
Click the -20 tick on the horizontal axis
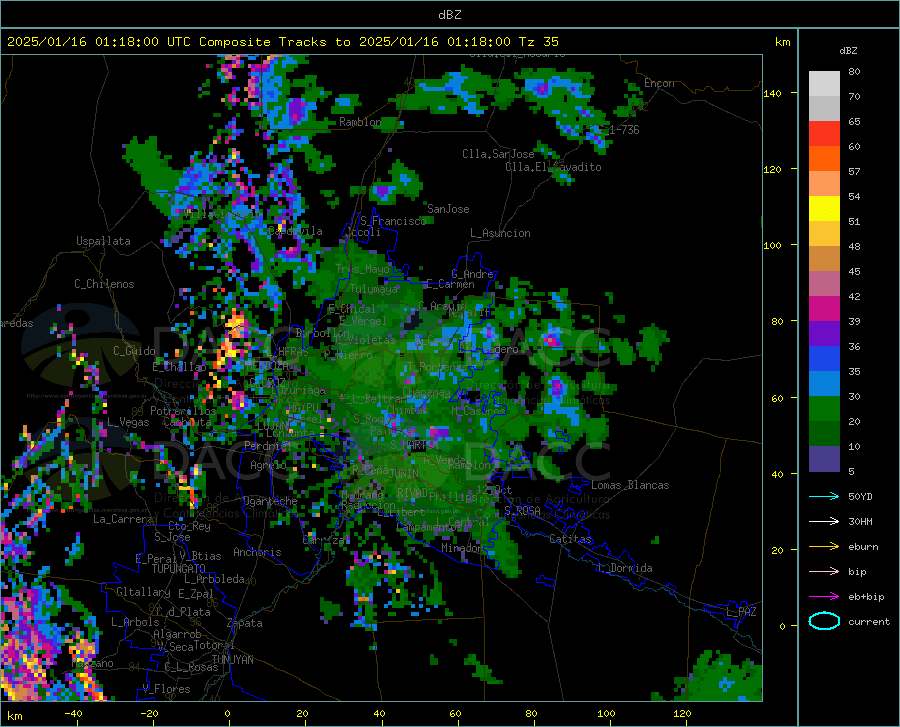point(149,714)
